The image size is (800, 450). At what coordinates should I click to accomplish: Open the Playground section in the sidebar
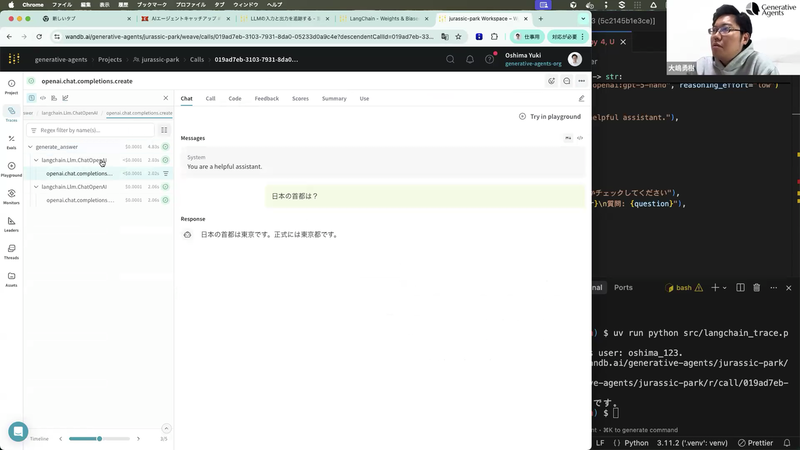tap(11, 169)
